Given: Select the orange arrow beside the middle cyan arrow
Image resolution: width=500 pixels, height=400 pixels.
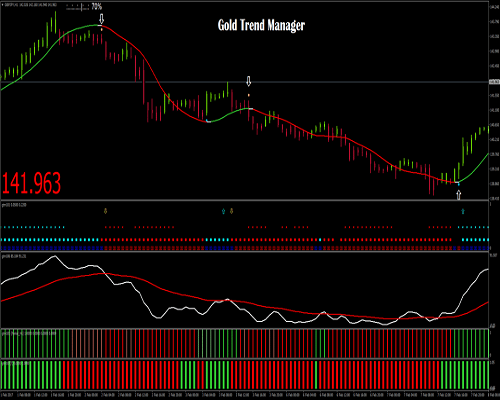Looking at the screenshot, I should (x=231, y=211).
